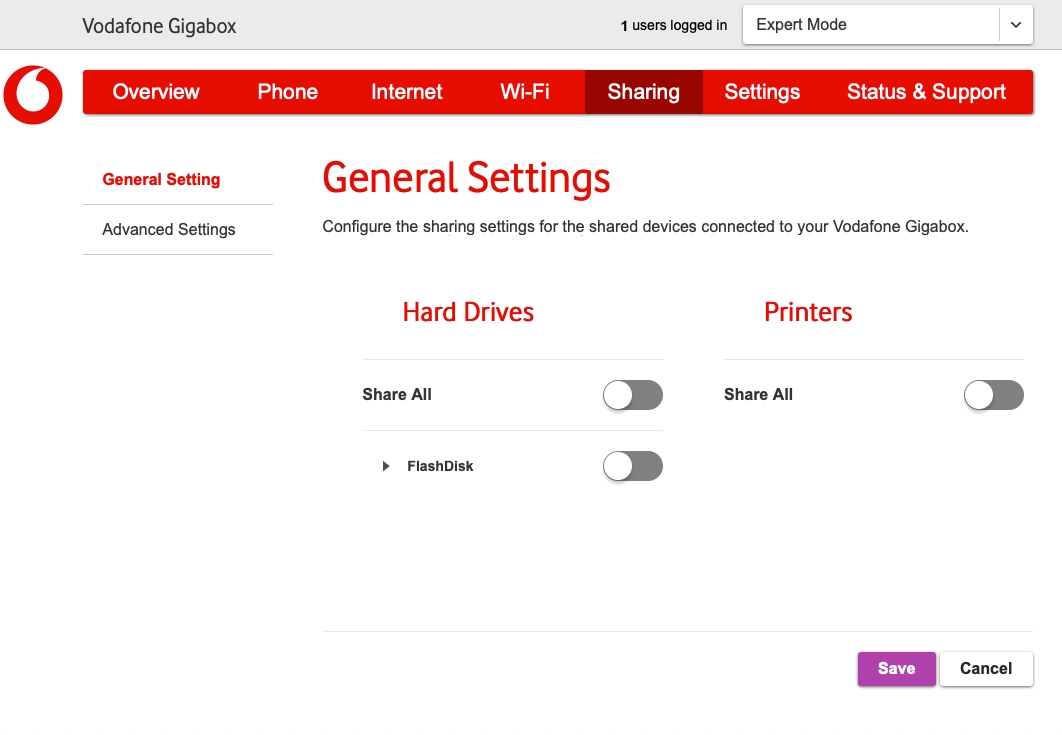Open Advanced Settings in sidebar
This screenshot has width=1062, height=735.
tap(169, 230)
